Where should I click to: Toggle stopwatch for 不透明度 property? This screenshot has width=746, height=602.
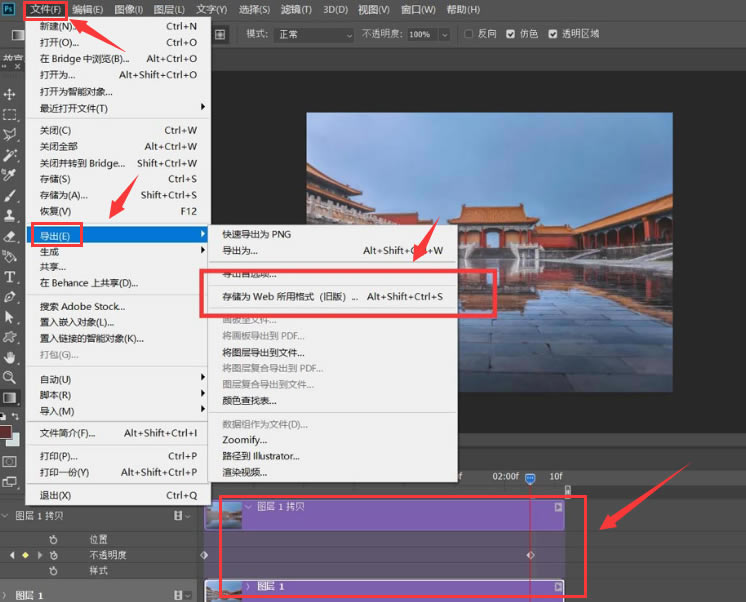[x=53, y=555]
